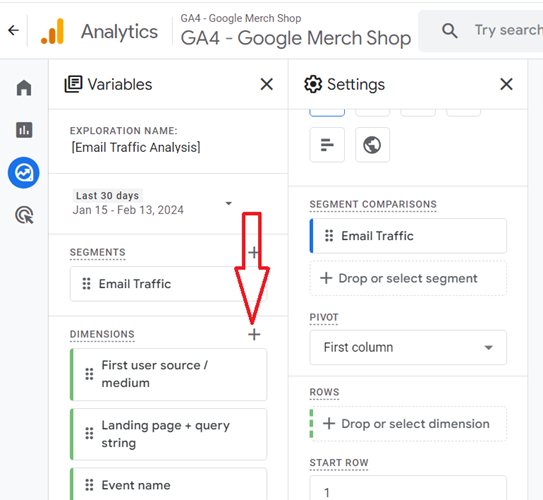Click drag handle of First user source dimension
The width and height of the screenshot is (543, 500).
(x=89, y=374)
